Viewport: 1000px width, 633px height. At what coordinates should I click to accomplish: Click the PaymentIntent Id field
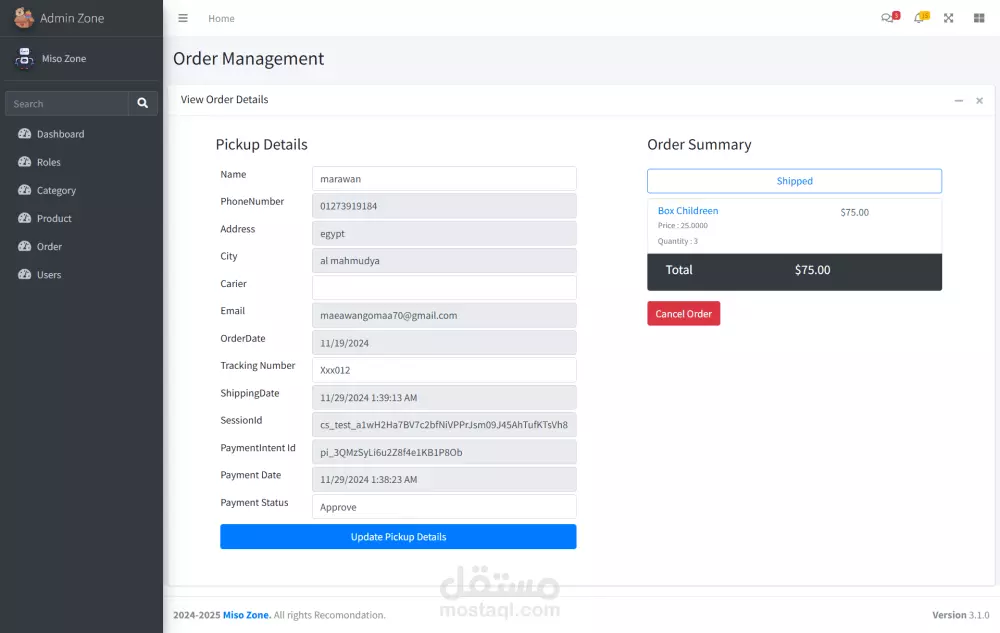coord(444,452)
